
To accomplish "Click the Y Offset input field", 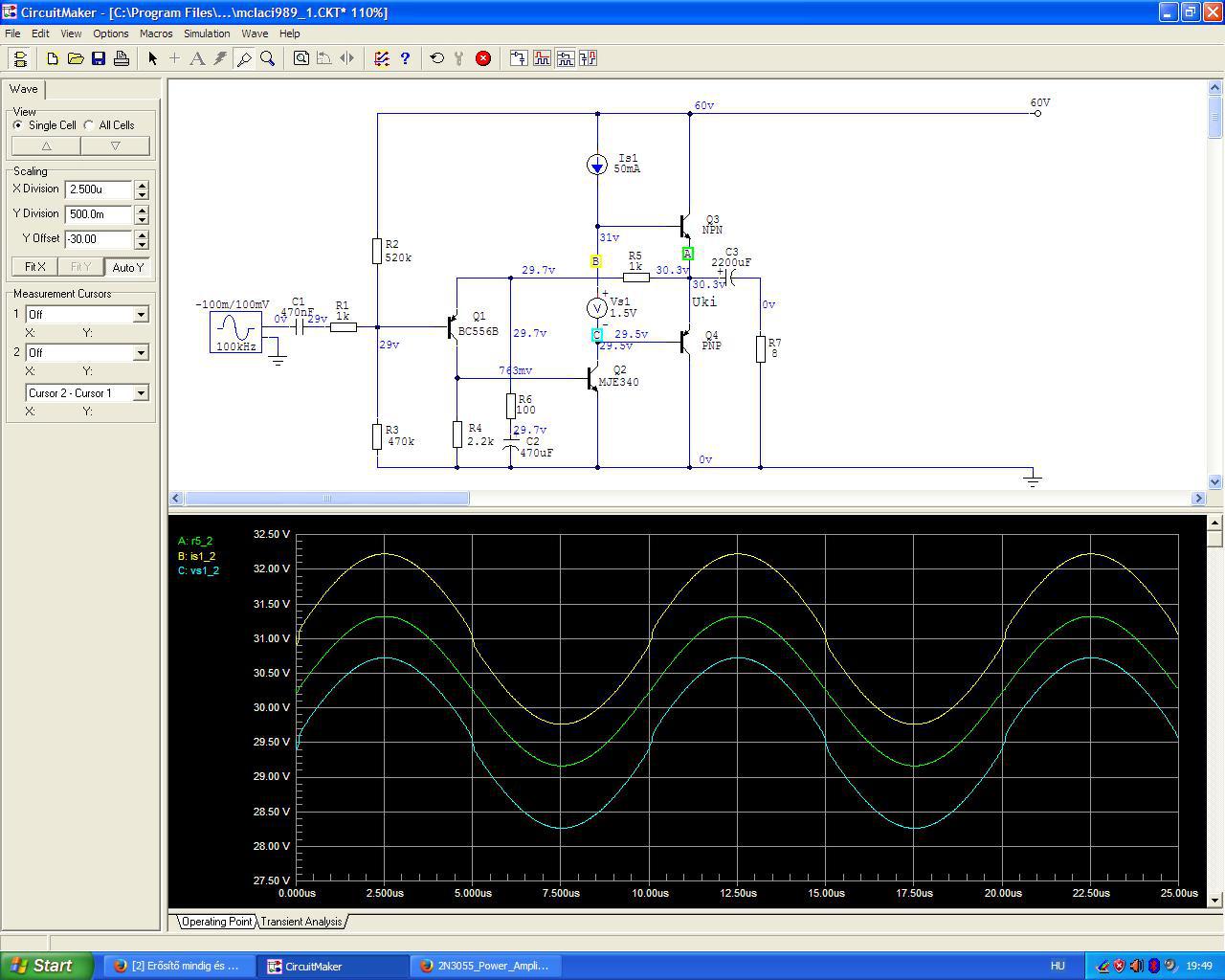I will coord(99,239).
